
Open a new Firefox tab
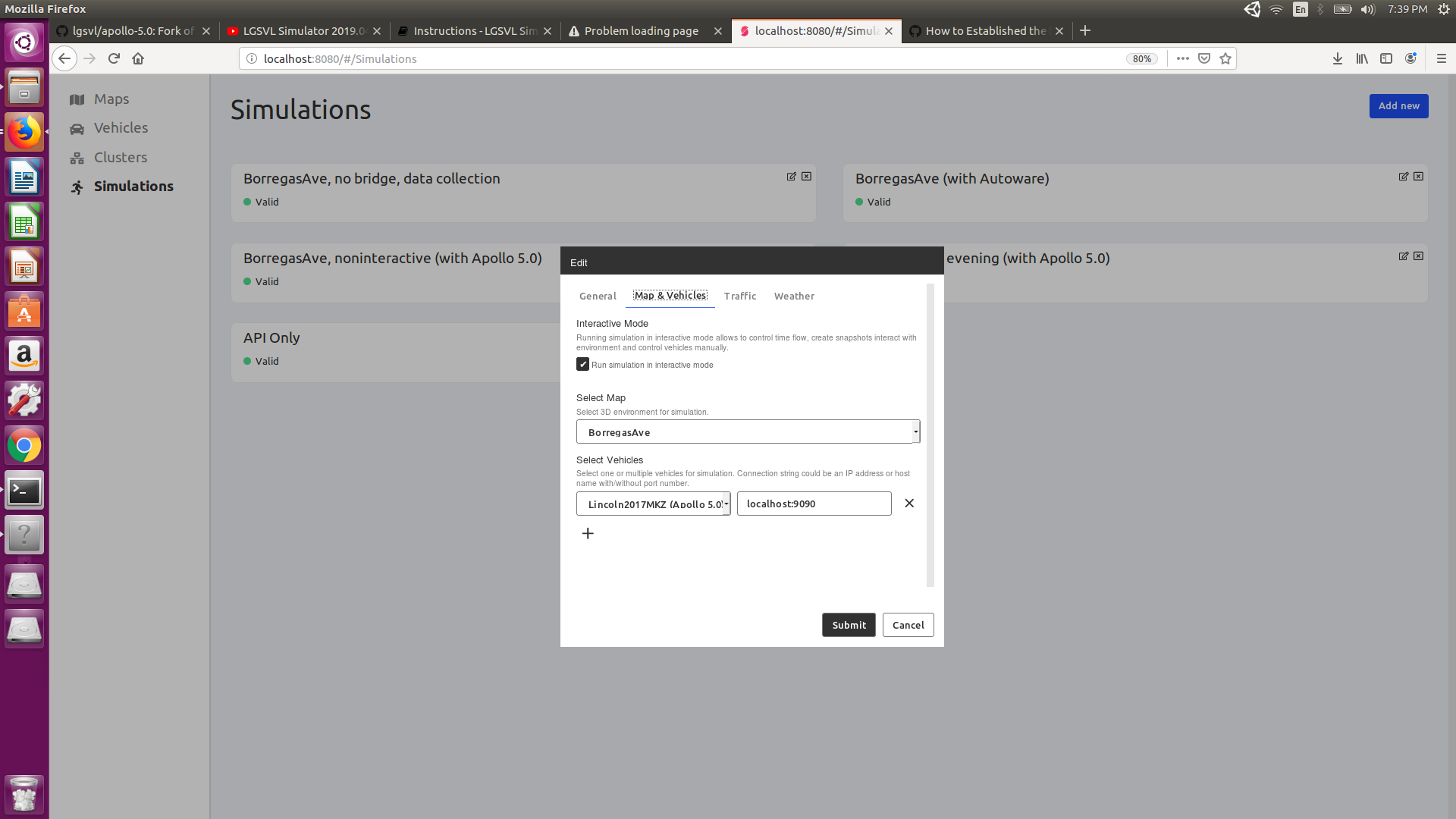(1085, 30)
